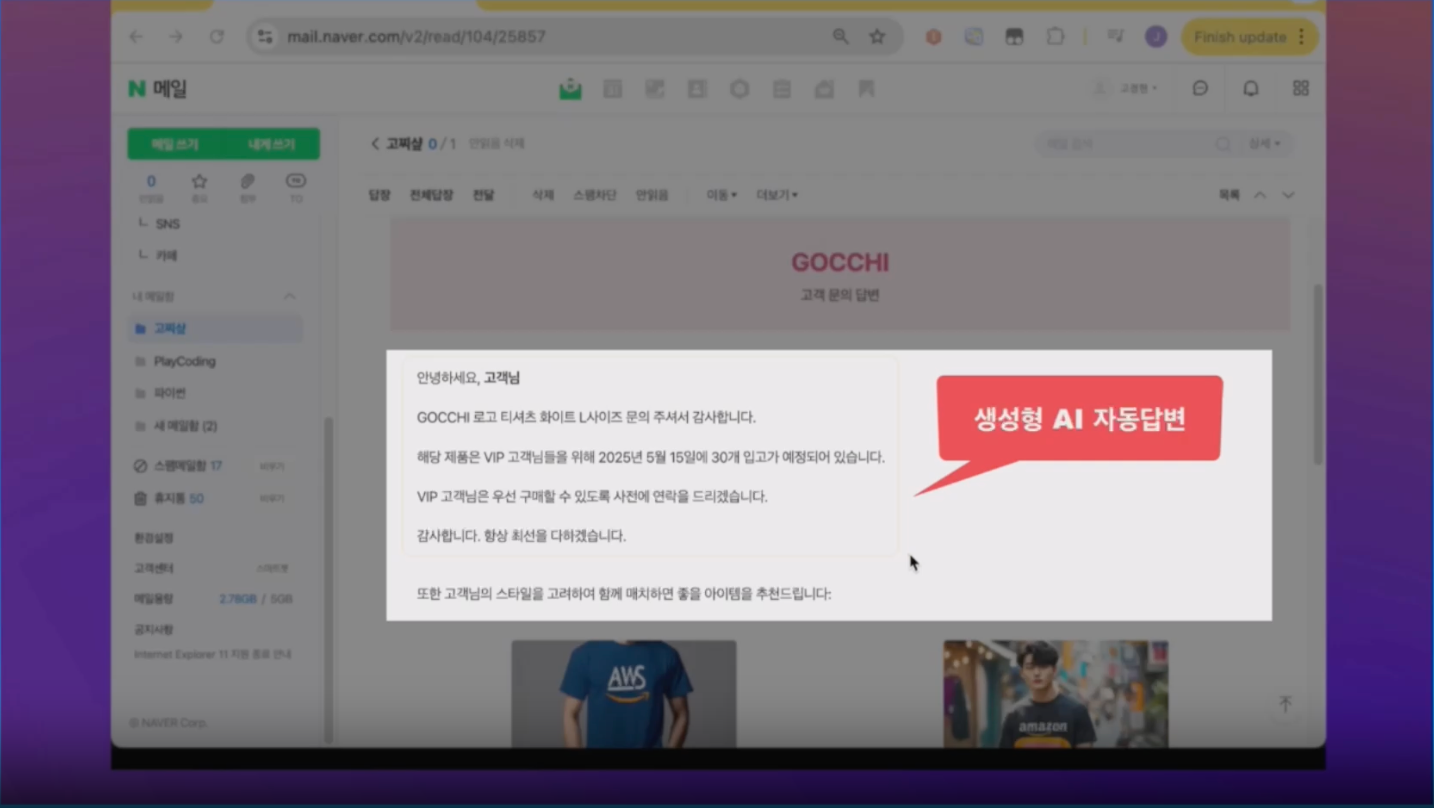The width and height of the screenshot is (1434, 808).
Task: Click the mail search field
Action: coord(1125,144)
